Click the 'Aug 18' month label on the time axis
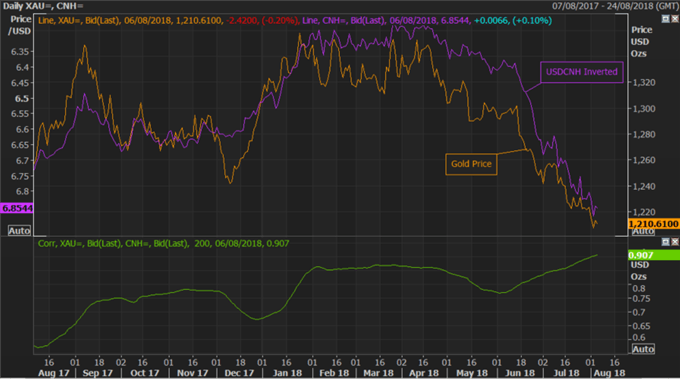Image resolution: width=680 pixels, height=379 pixels. 609,373
